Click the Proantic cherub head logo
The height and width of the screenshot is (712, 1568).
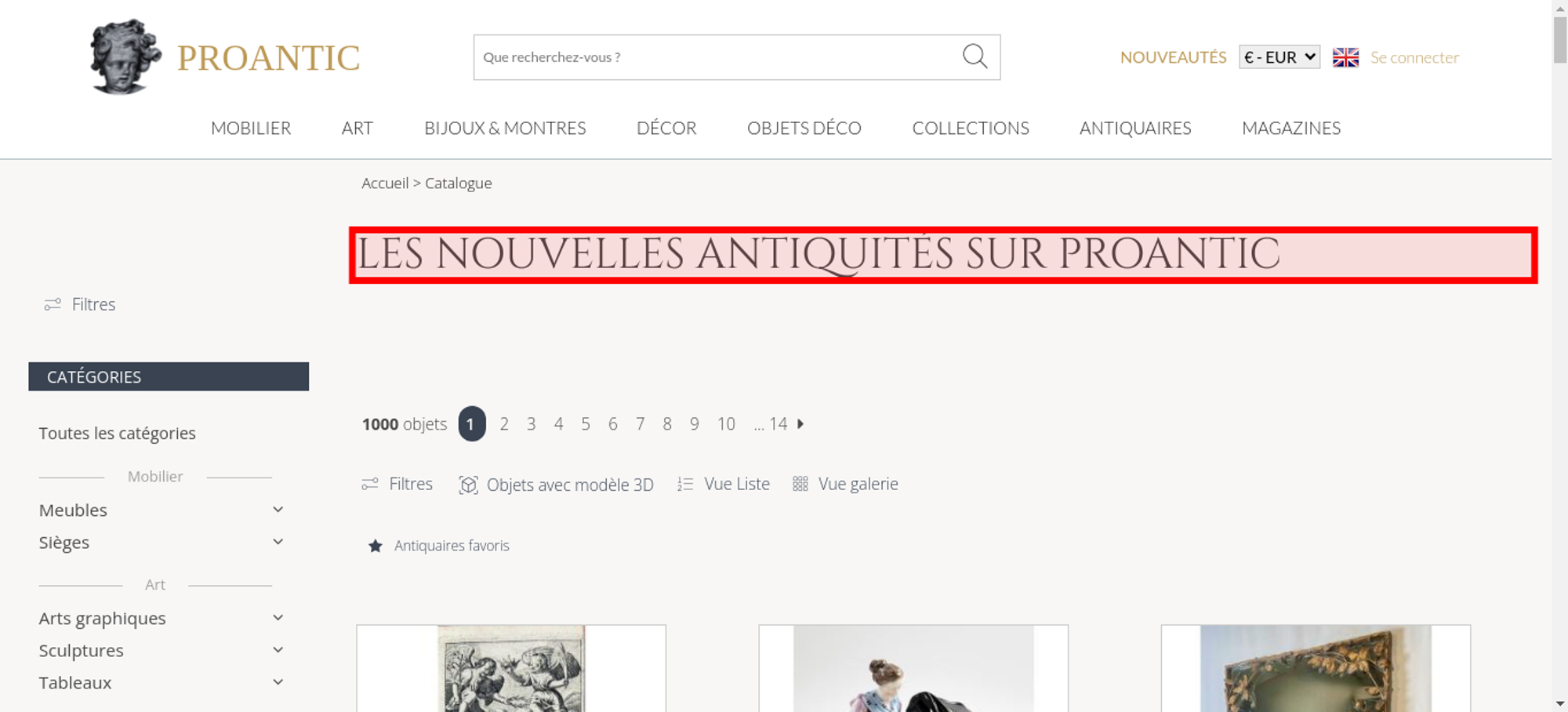tap(125, 57)
